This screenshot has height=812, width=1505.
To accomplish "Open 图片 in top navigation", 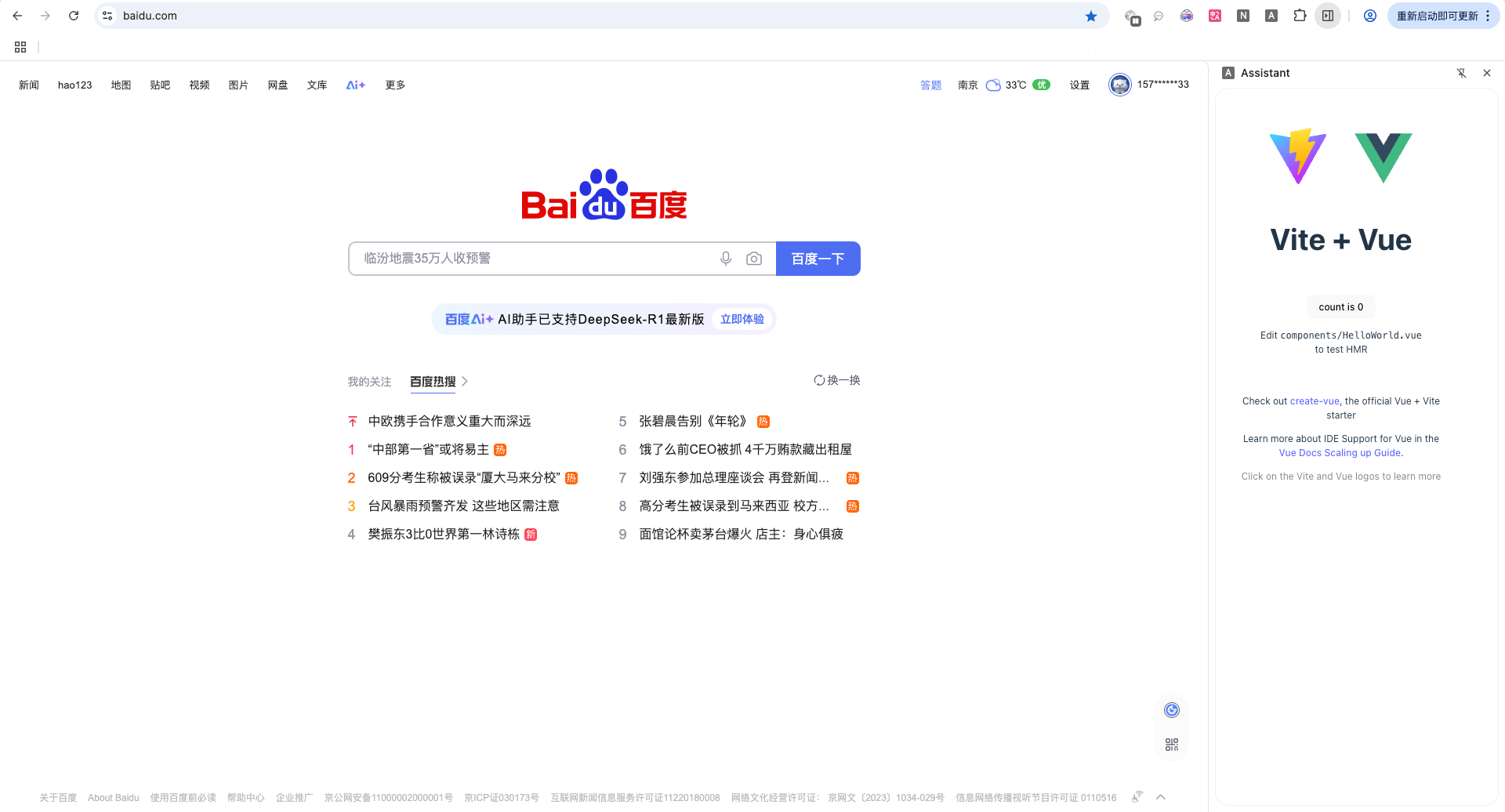I will click(x=238, y=85).
